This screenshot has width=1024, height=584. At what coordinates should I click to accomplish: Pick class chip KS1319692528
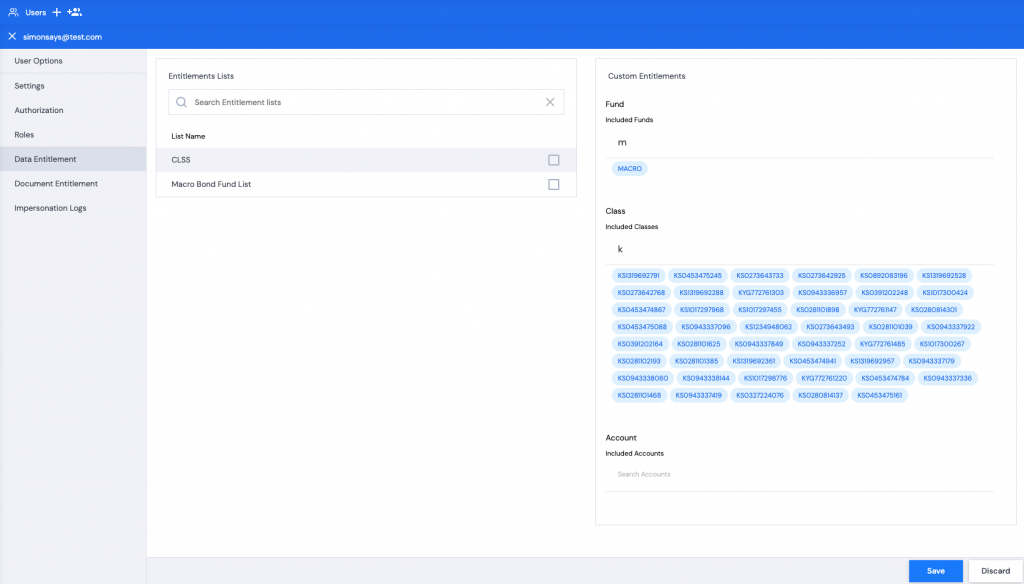tap(944, 276)
